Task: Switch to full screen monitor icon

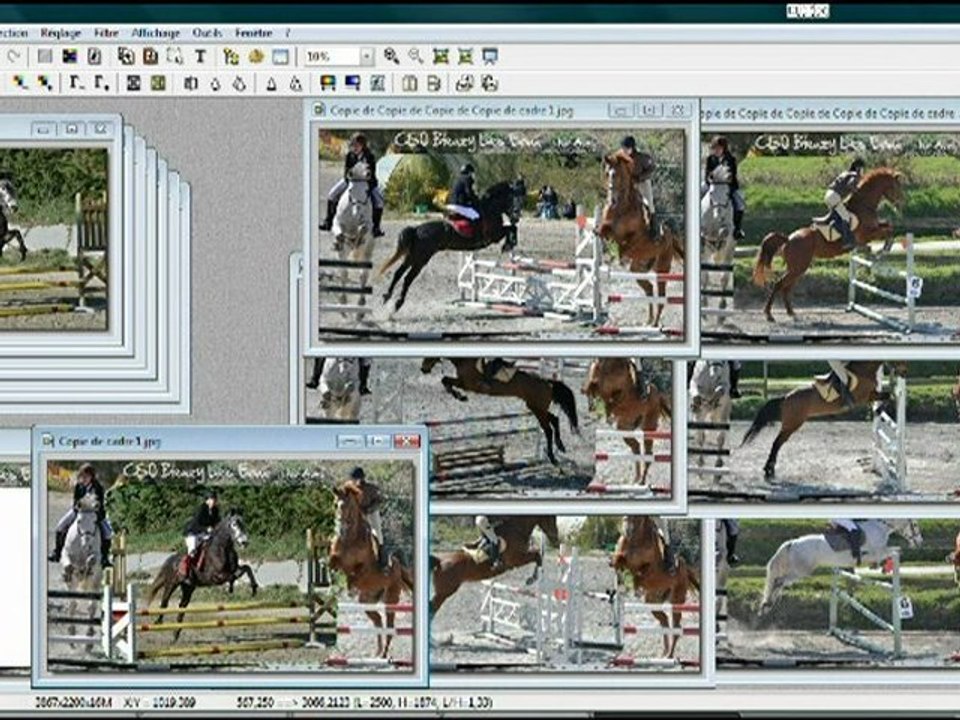Action: 490,56
